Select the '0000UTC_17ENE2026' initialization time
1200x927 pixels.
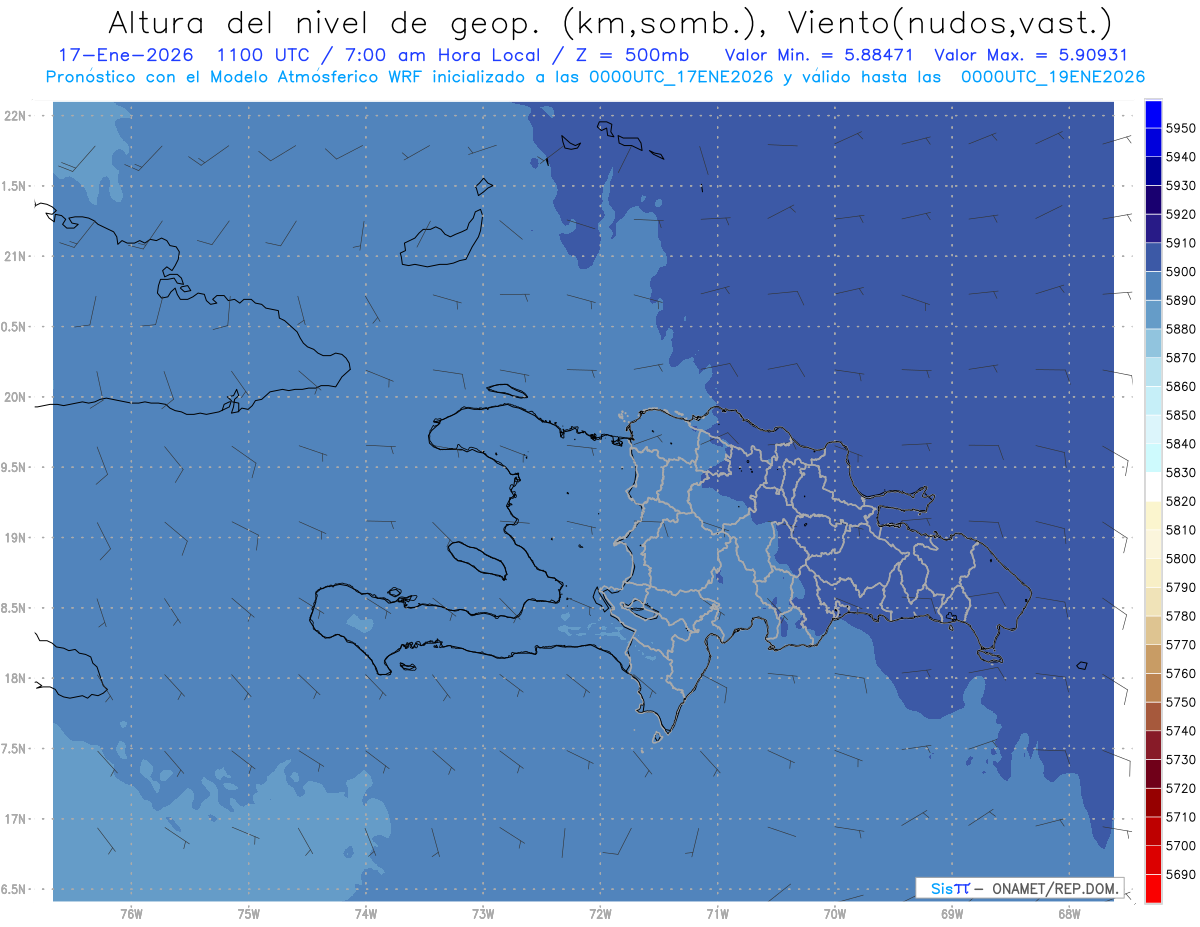click(681, 76)
